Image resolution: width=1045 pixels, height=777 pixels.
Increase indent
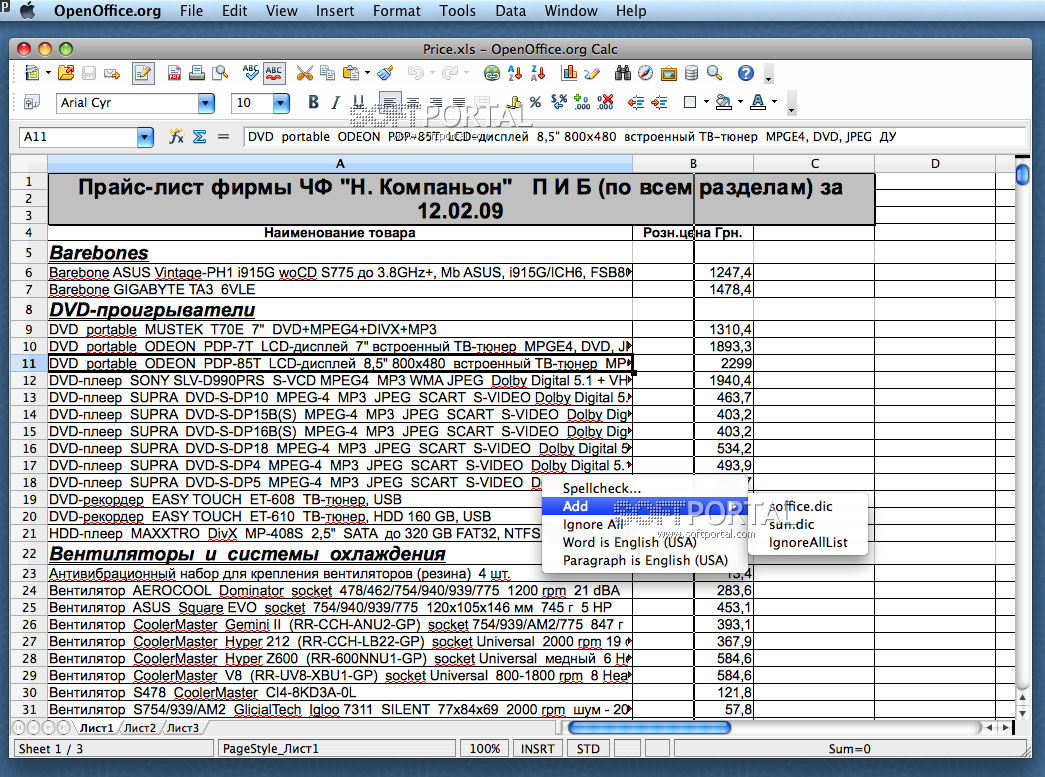tap(659, 102)
